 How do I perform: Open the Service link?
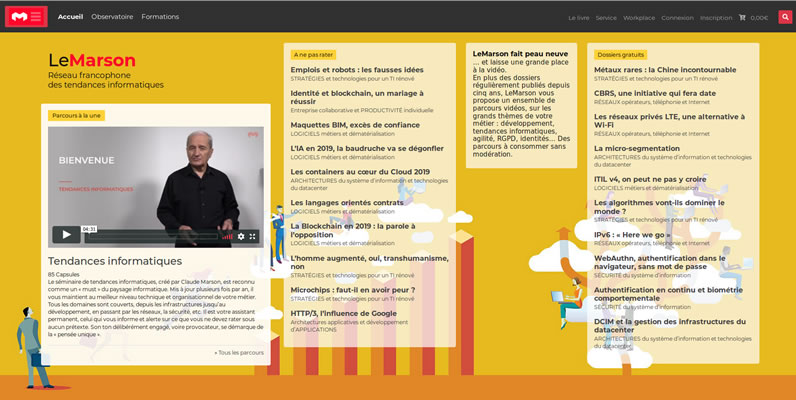(x=606, y=18)
